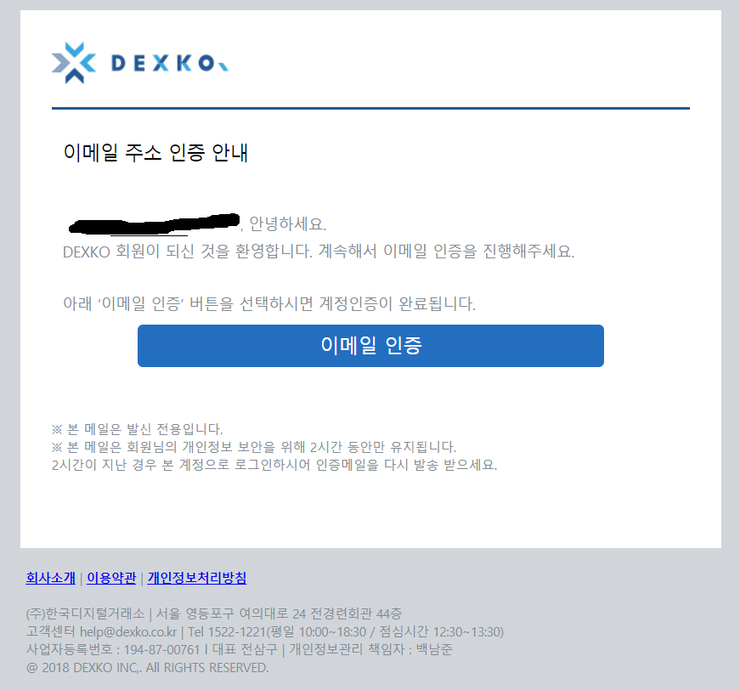Click the address line (주)한국디지털거래소
Screen dimensions: 740x690
tap(214, 614)
